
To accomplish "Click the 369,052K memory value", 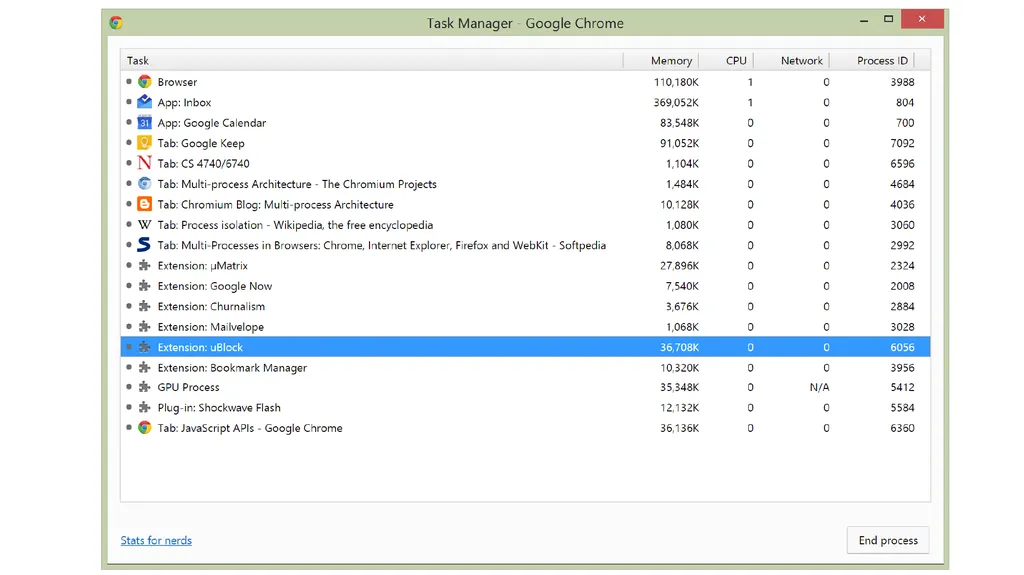I will coord(676,102).
